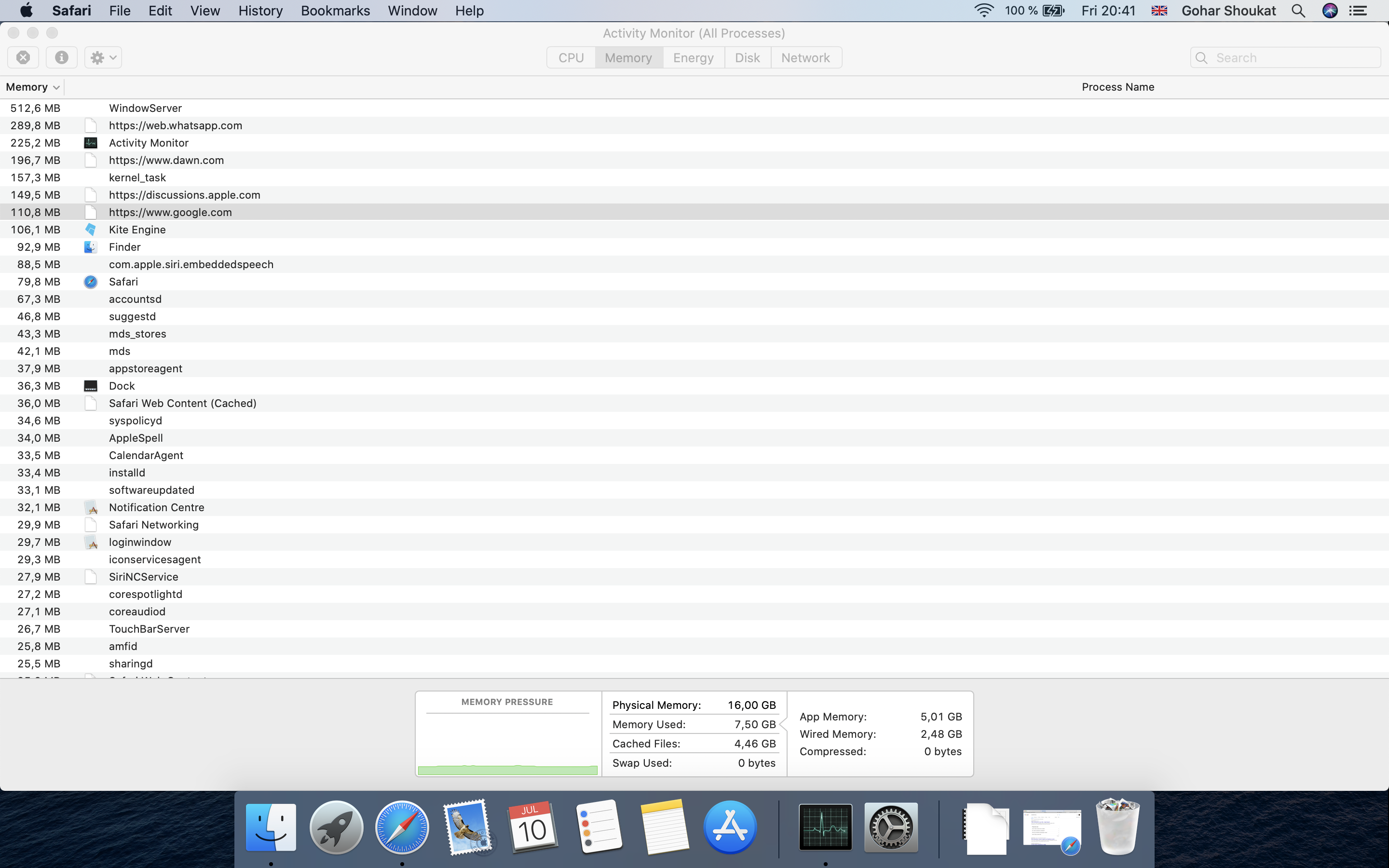This screenshot has width=1389, height=868.
Task: Click the Siri icon in menu bar
Action: coord(1330,10)
